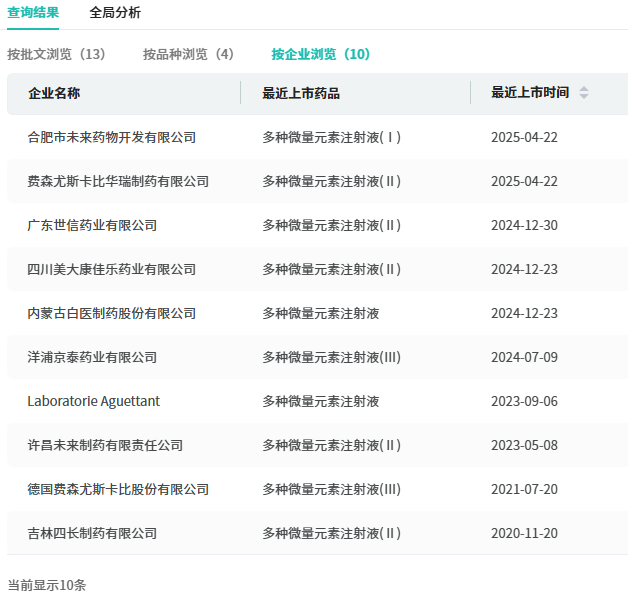
Task: Open 洋浦京泰药业有限公司 details
Action: pyautogui.click(x=92, y=357)
